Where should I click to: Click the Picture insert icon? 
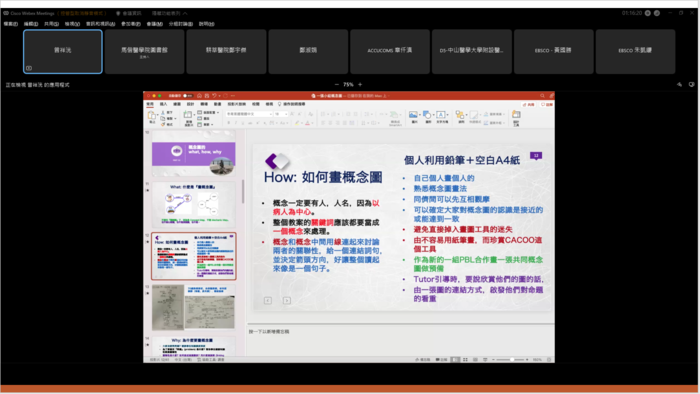coord(413,115)
